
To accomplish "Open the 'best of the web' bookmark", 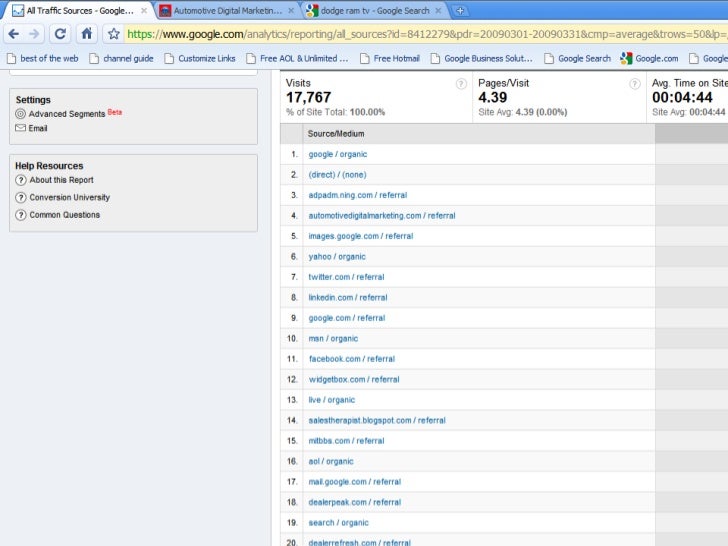I will 43,58.
